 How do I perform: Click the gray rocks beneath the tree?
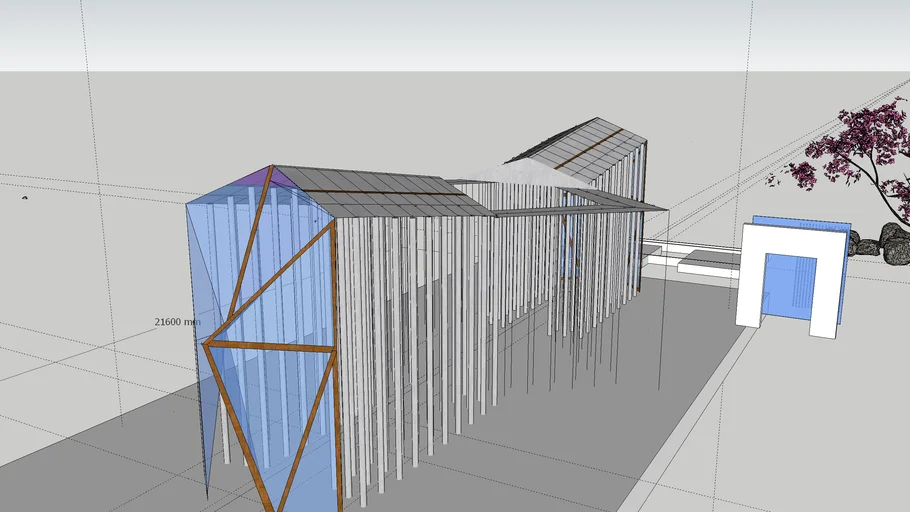(x=892, y=240)
